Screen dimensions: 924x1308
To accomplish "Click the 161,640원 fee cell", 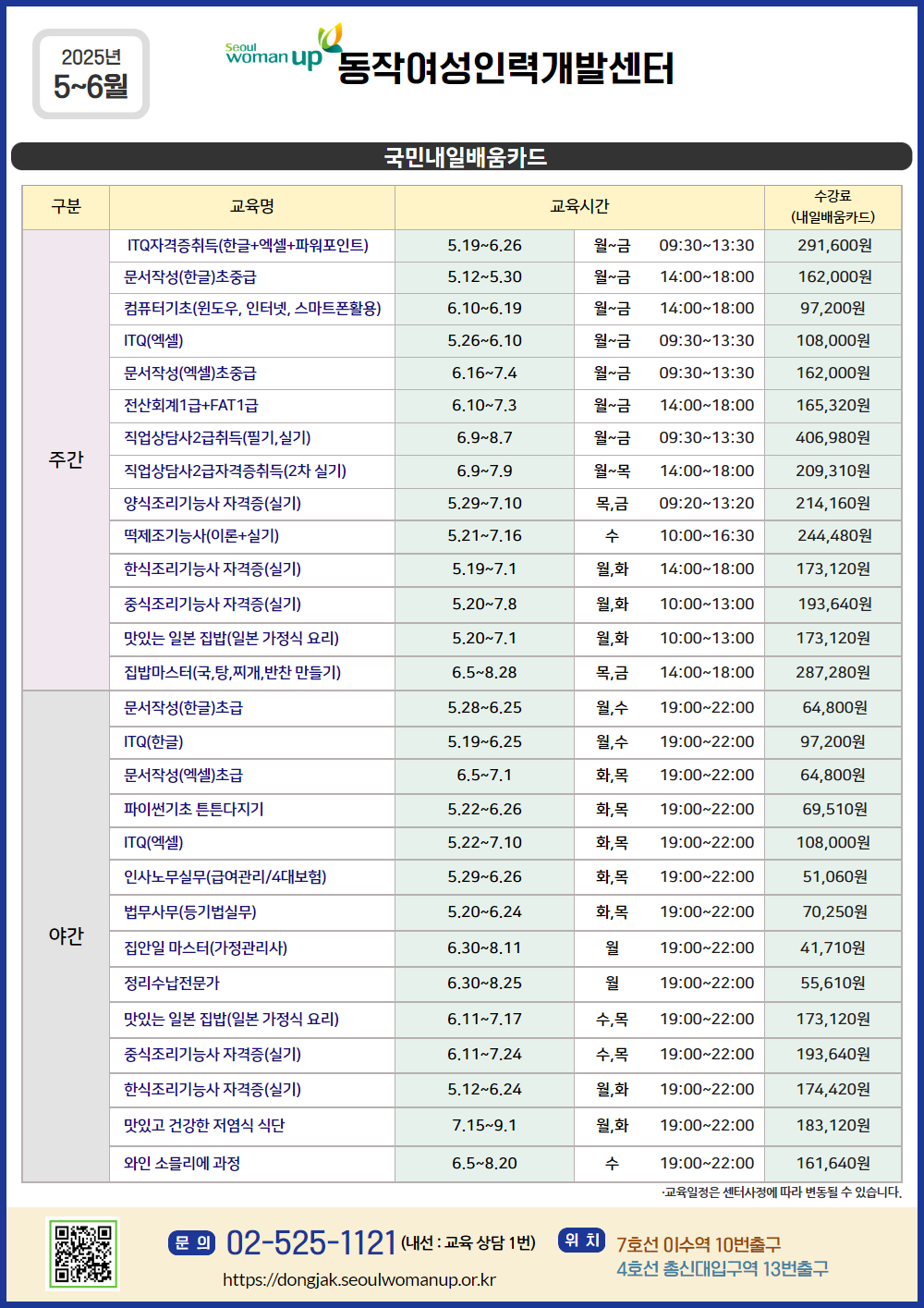I will coord(833,1164).
